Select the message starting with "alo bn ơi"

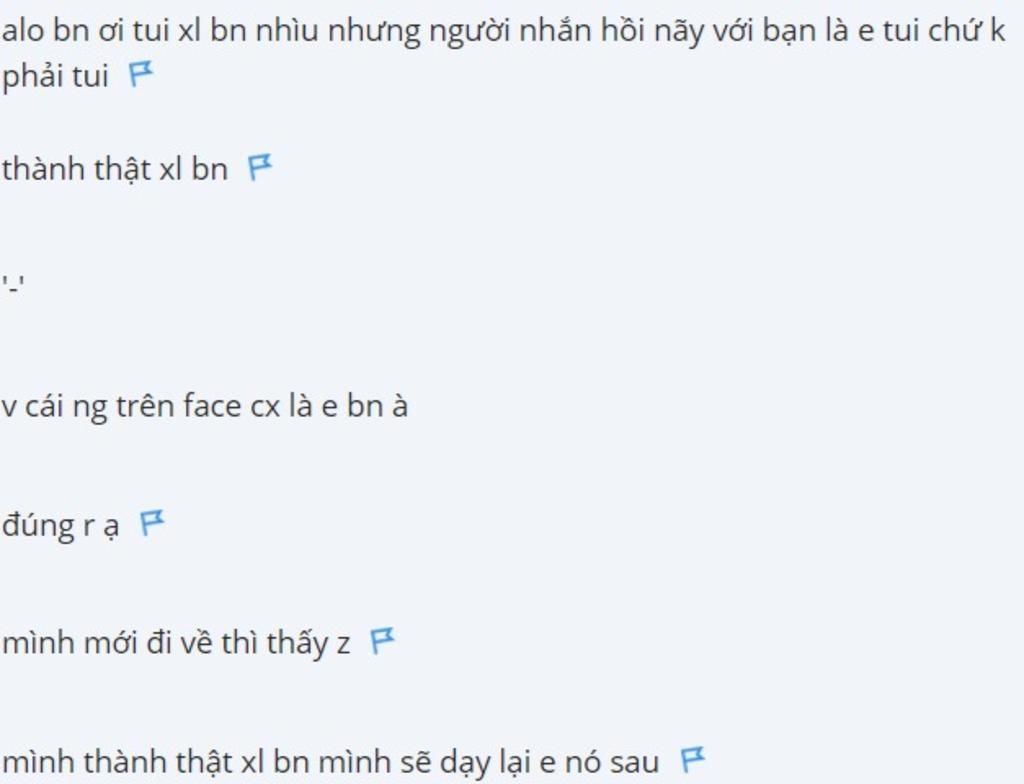click(503, 54)
